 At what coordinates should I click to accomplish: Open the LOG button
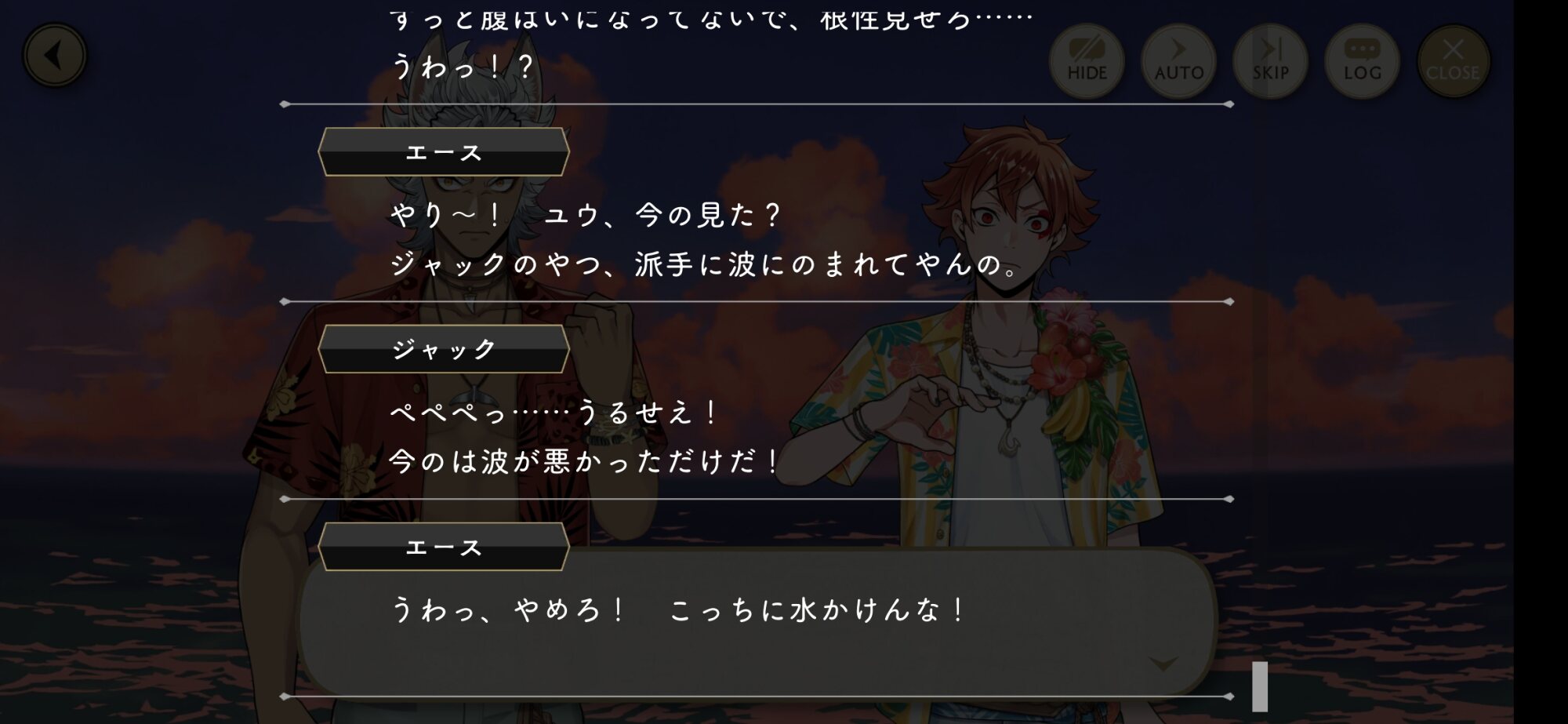tap(1362, 61)
